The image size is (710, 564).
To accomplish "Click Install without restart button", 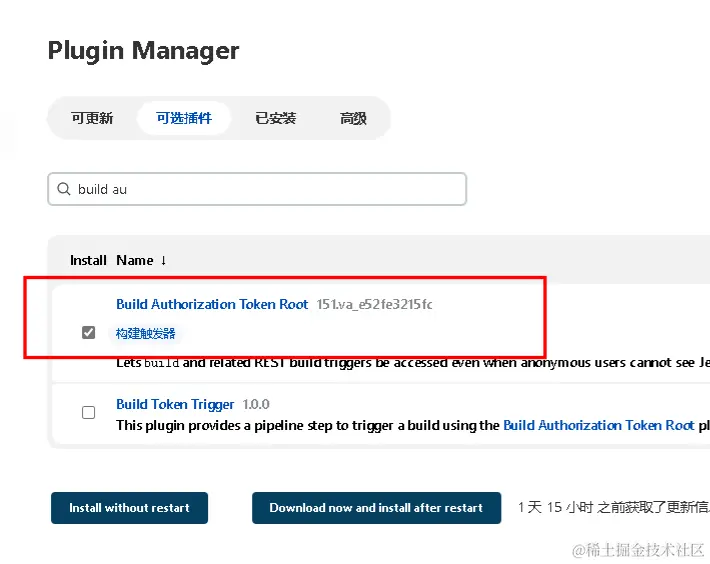I will pos(130,508).
